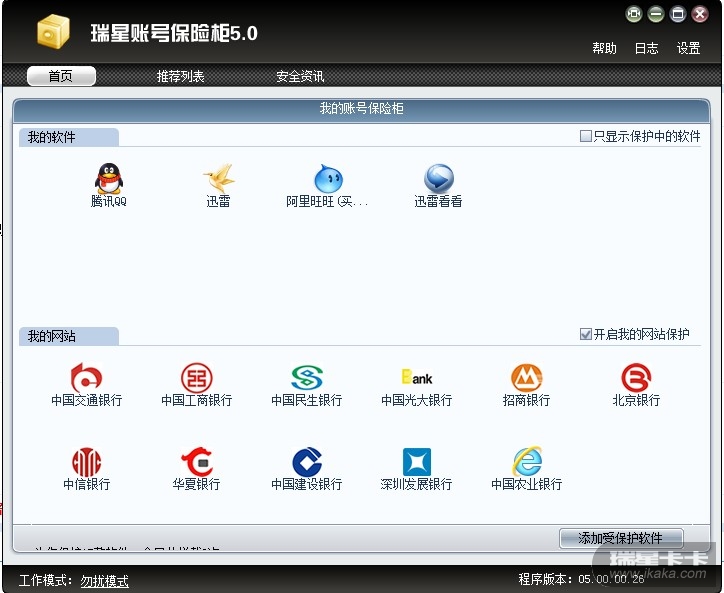The width and height of the screenshot is (724, 593).
Task: Switch to the 安全资讯 tab
Action: click(300, 76)
